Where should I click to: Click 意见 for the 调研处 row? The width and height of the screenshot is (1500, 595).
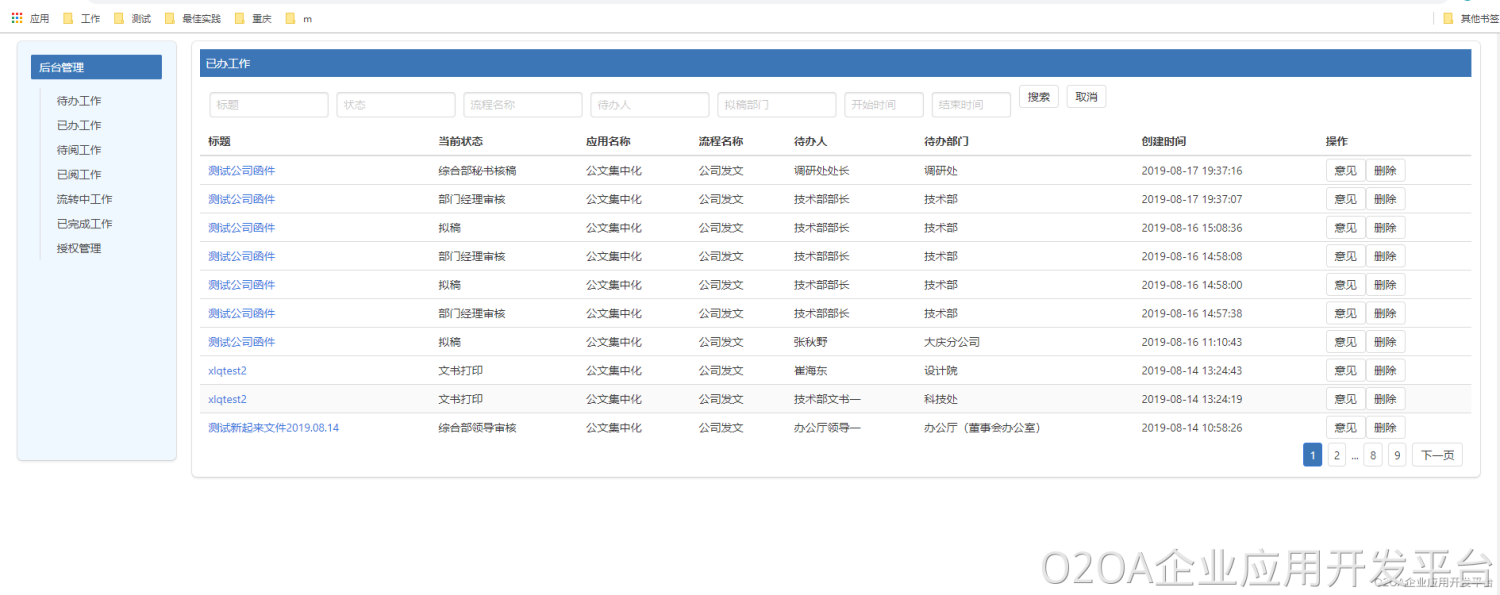click(x=1345, y=171)
